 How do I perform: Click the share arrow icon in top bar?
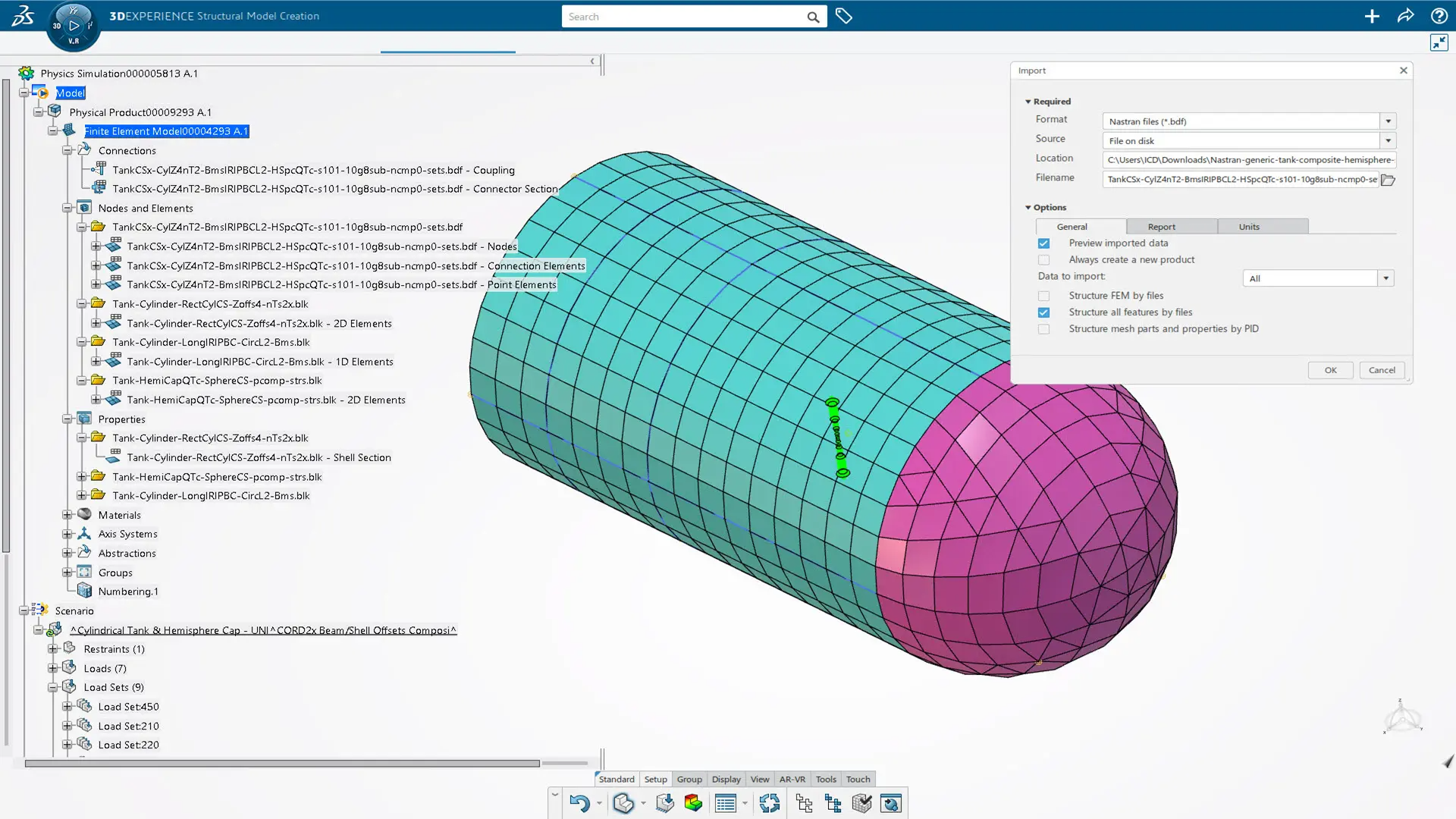pyautogui.click(x=1405, y=16)
